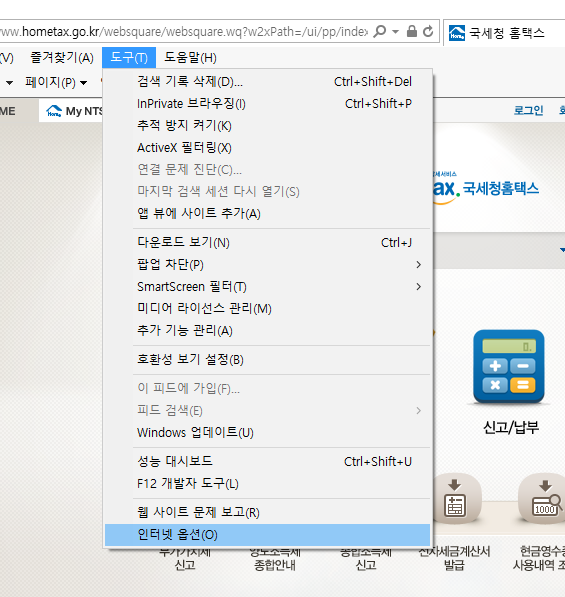
Task: Click the 국세청홈택스 logo
Action: click(486, 188)
